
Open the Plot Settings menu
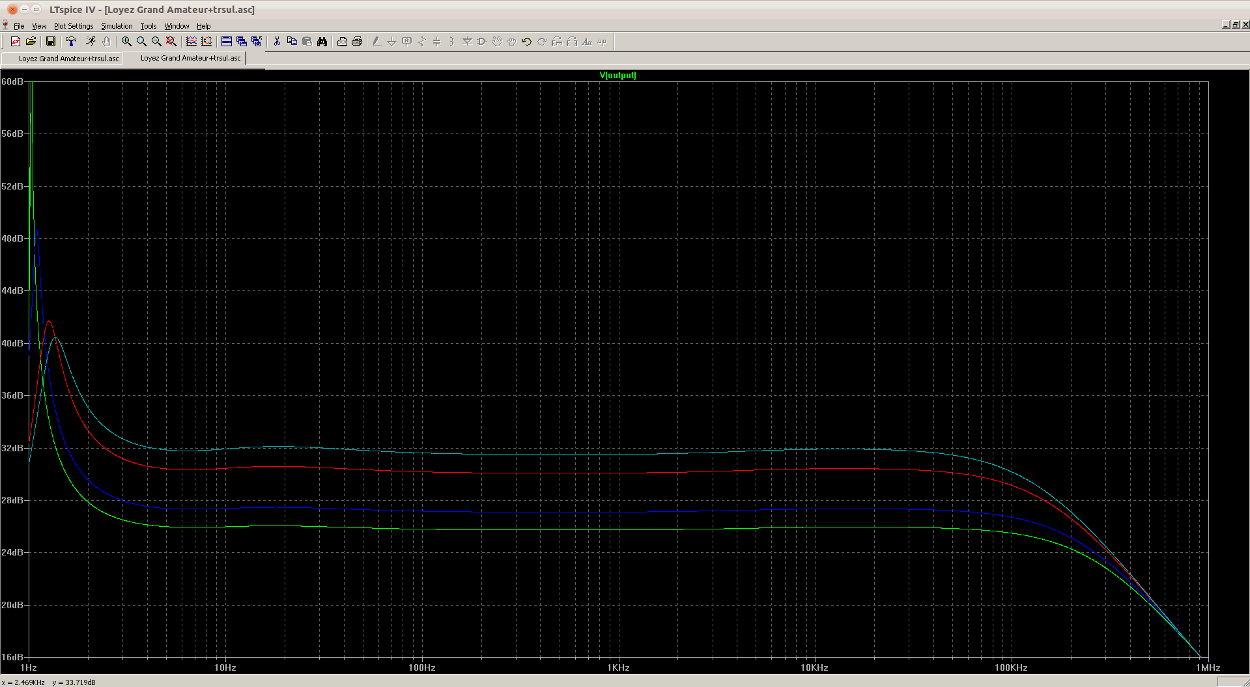coord(74,26)
